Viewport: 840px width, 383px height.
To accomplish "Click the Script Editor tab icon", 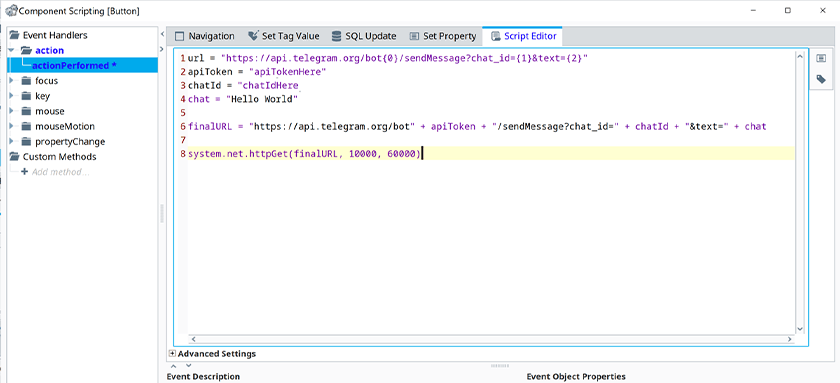I will [495, 36].
